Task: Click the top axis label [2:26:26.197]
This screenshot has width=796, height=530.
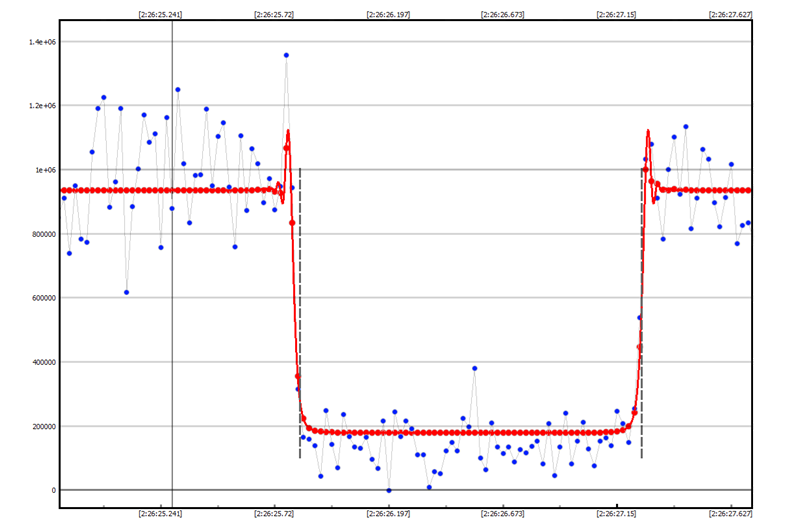Action: [x=388, y=15]
